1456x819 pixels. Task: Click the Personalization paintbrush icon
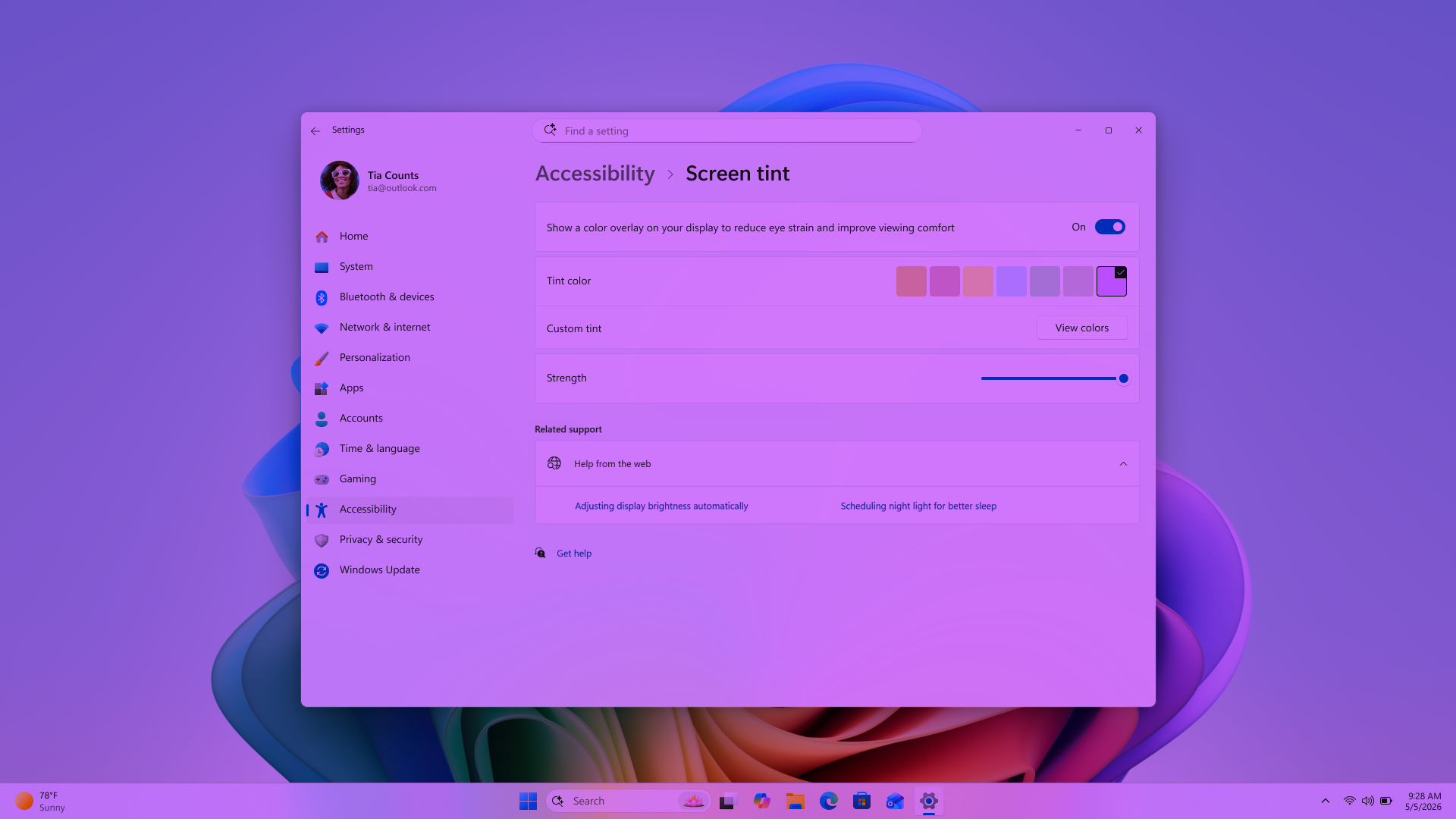pos(322,358)
